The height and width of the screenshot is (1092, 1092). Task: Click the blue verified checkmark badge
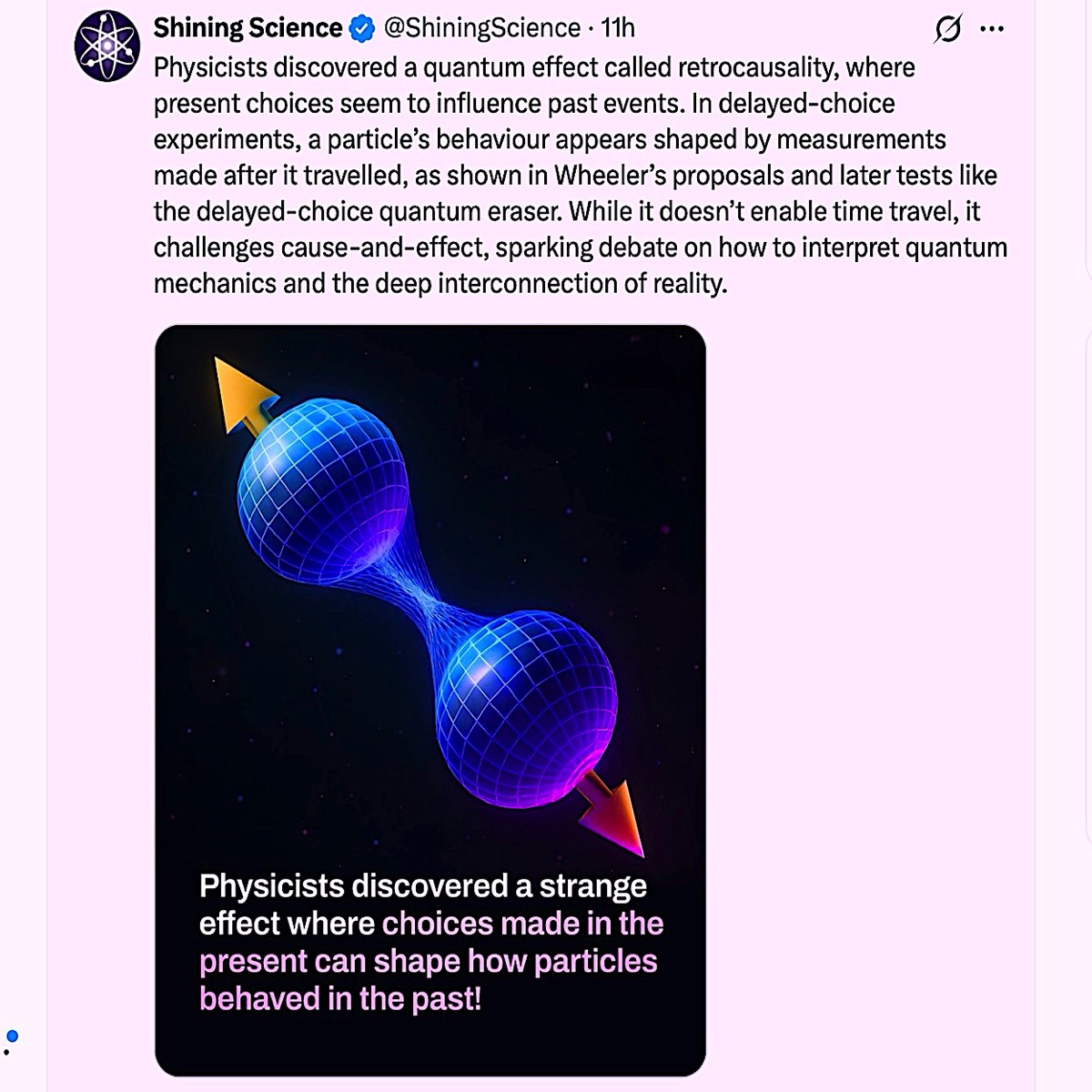click(362, 29)
